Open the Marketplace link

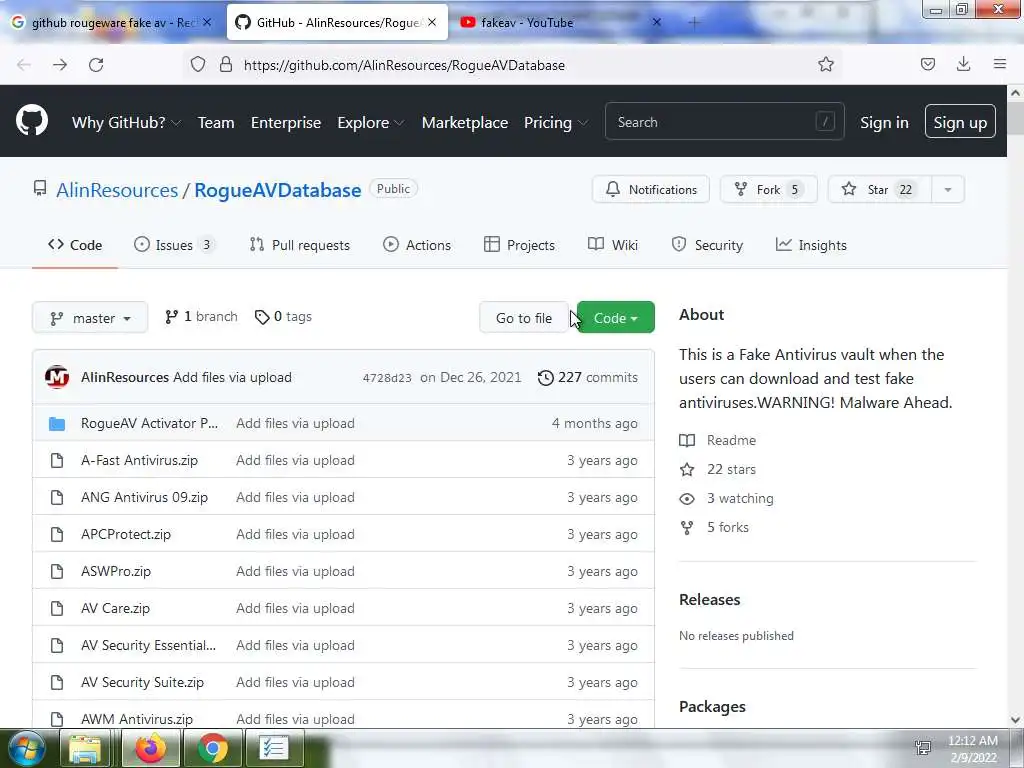(x=465, y=122)
